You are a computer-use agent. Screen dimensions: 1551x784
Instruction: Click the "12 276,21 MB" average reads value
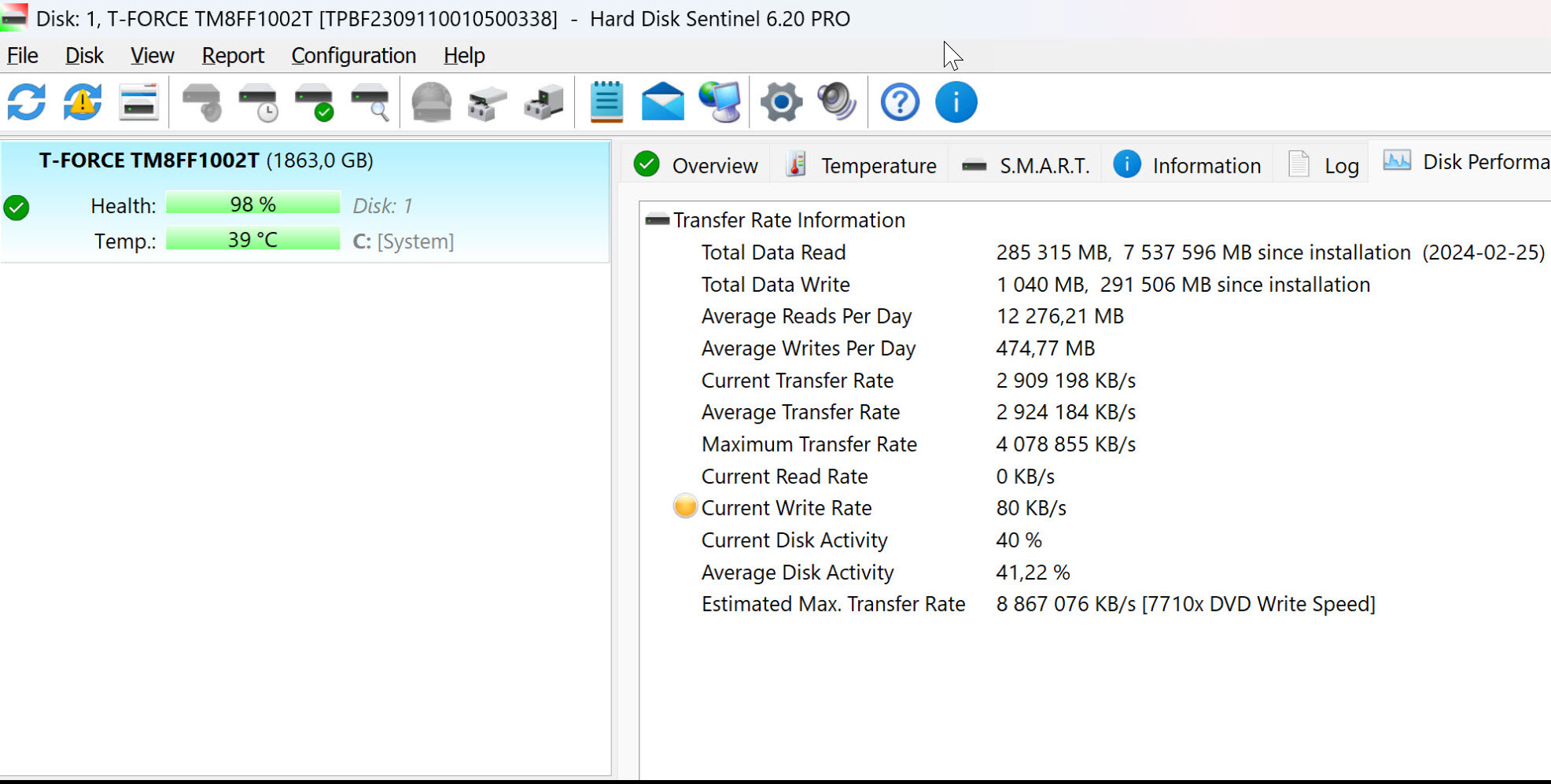click(x=1059, y=316)
